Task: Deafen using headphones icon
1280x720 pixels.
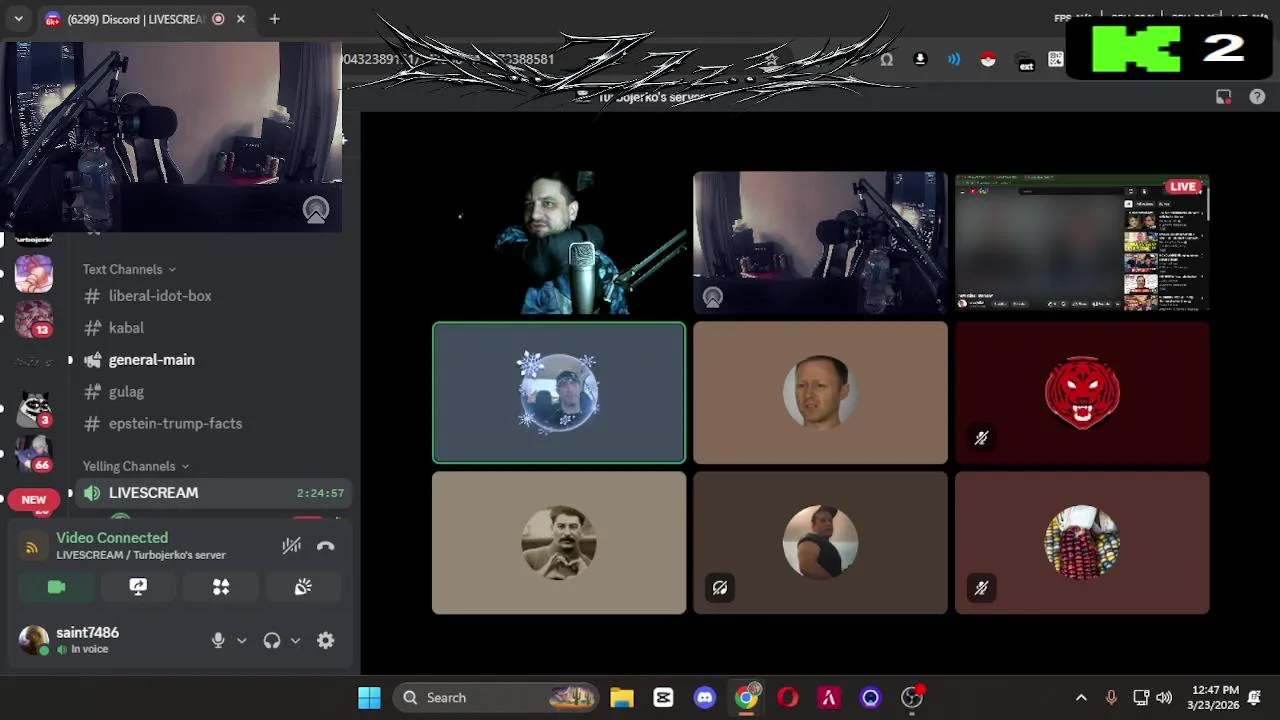Action: [272, 641]
